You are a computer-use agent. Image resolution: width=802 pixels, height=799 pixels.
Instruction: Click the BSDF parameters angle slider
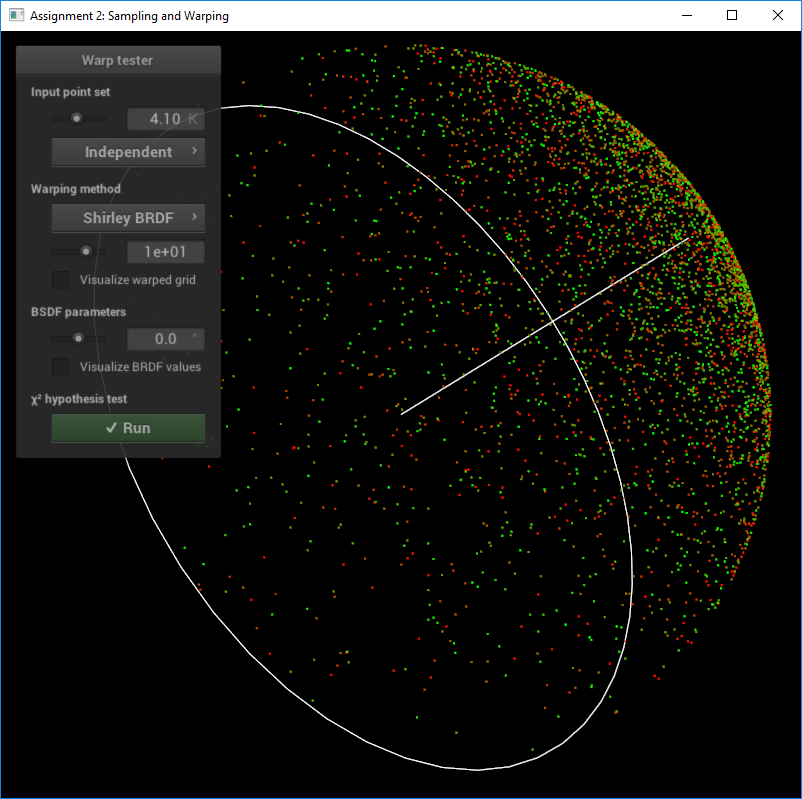coord(78,339)
